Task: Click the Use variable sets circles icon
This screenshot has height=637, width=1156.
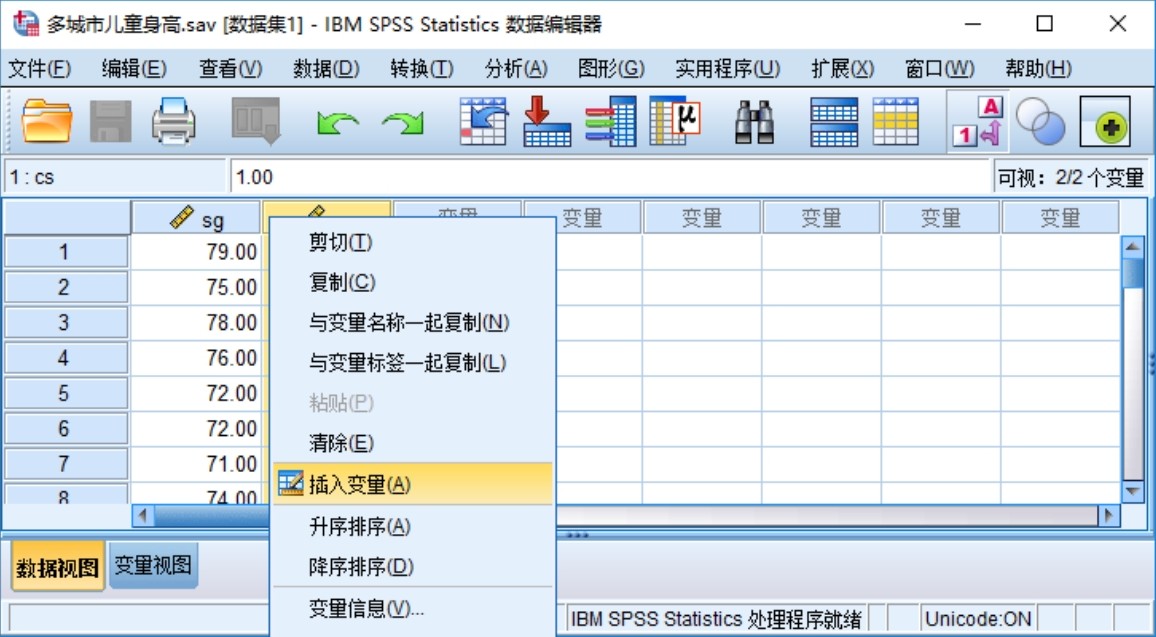Action: point(1040,122)
